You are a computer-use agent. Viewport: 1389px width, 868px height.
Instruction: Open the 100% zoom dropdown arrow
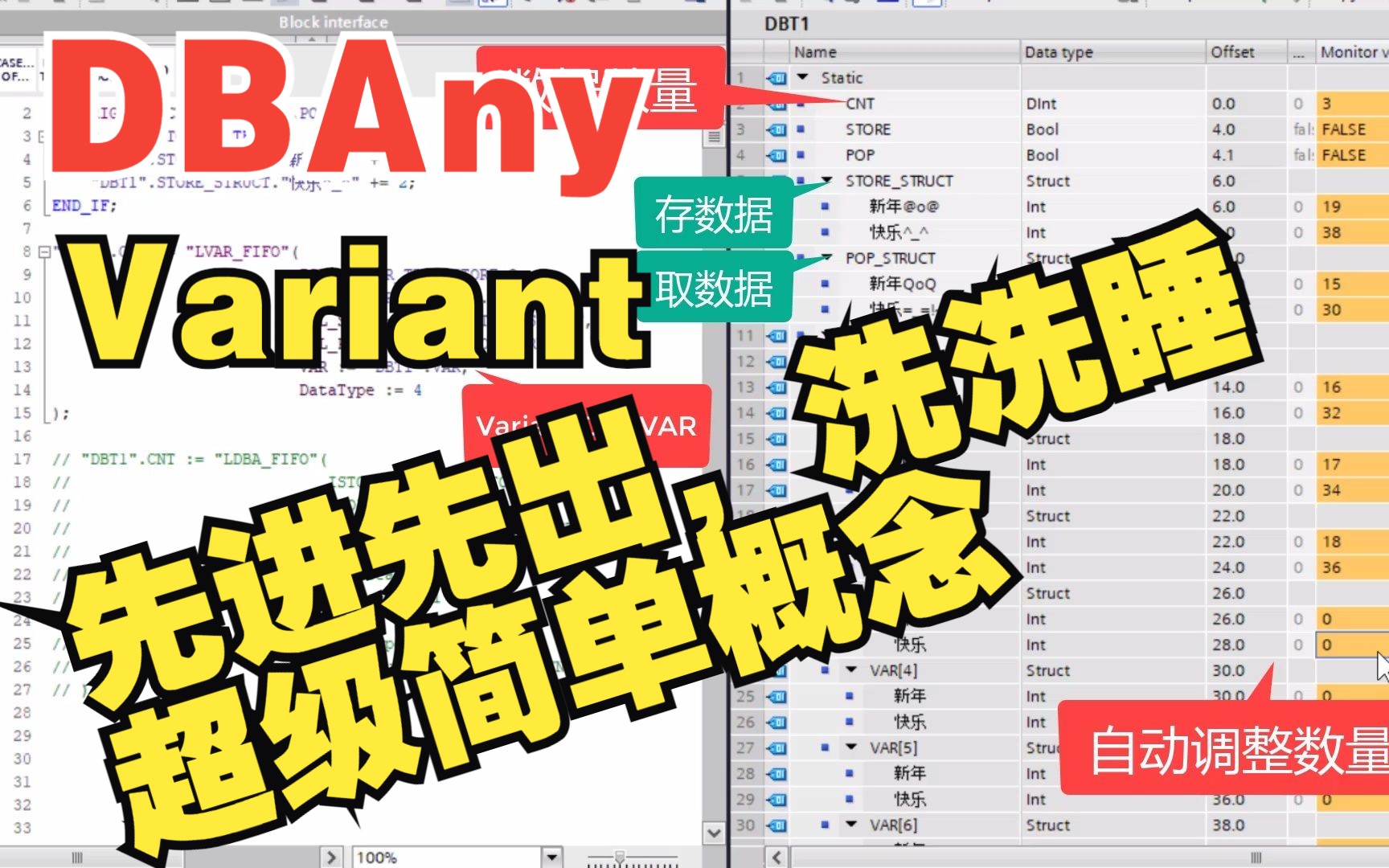pos(551,858)
